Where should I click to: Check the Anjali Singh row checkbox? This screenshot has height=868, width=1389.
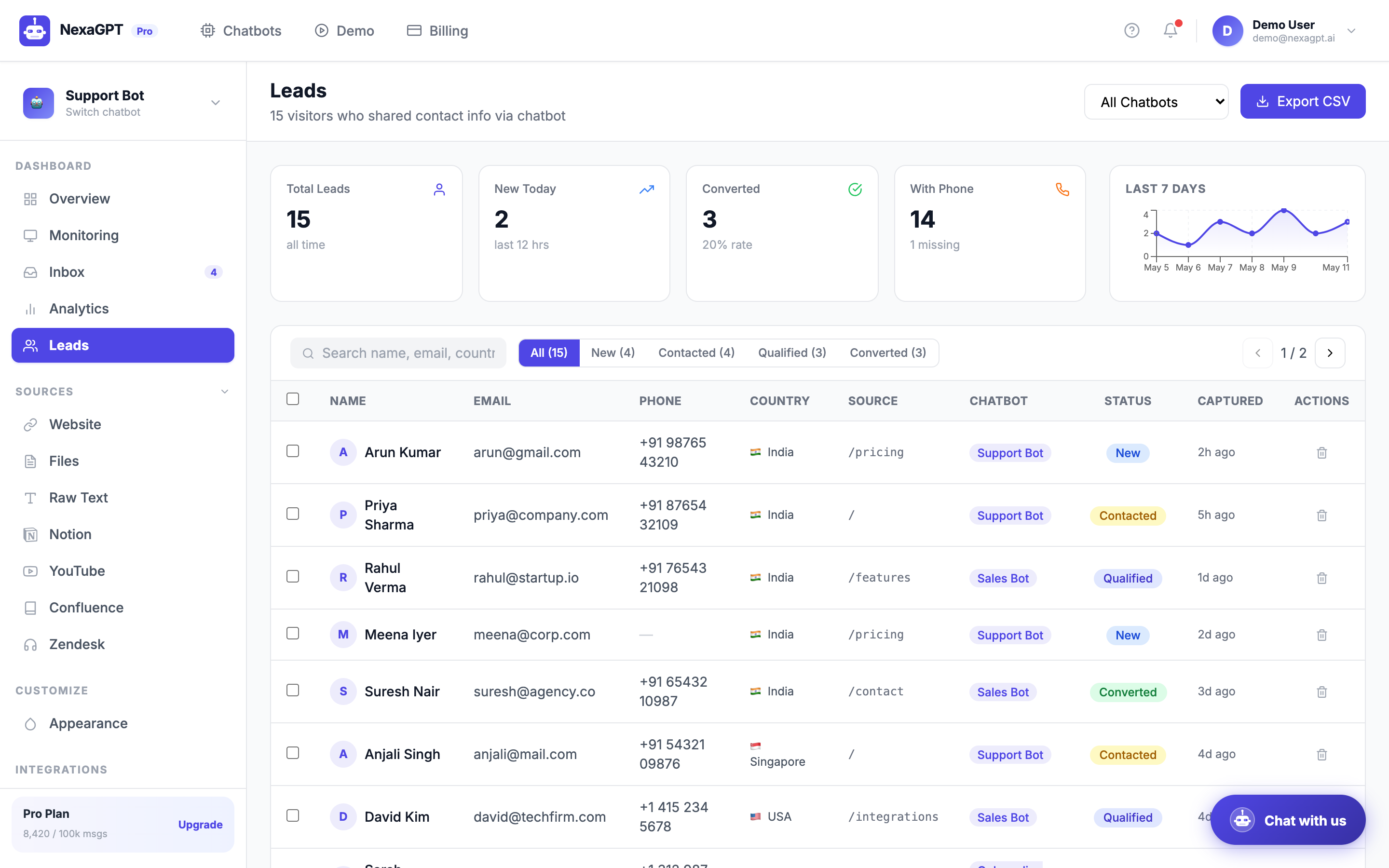tap(293, 753)
